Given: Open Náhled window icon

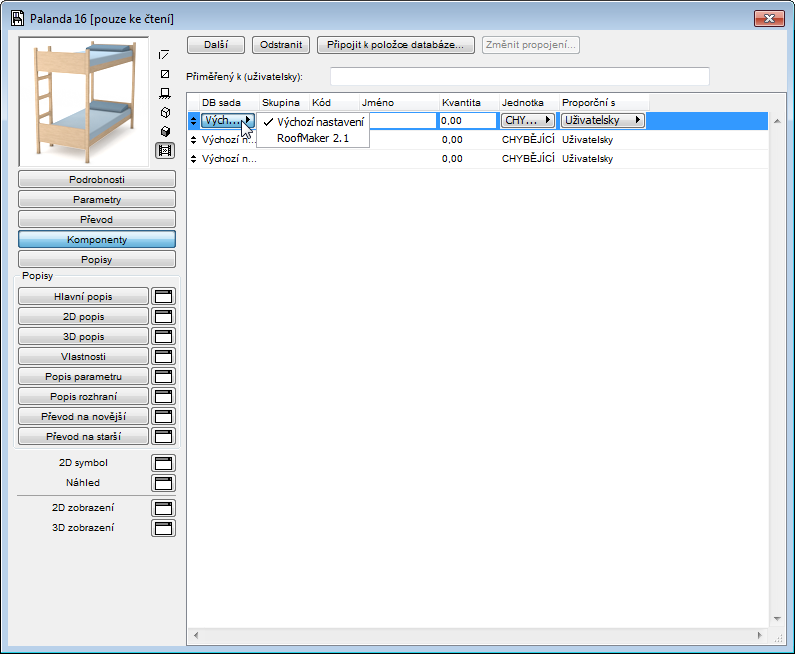Looking at the screenshot, I should pos(163,483).
